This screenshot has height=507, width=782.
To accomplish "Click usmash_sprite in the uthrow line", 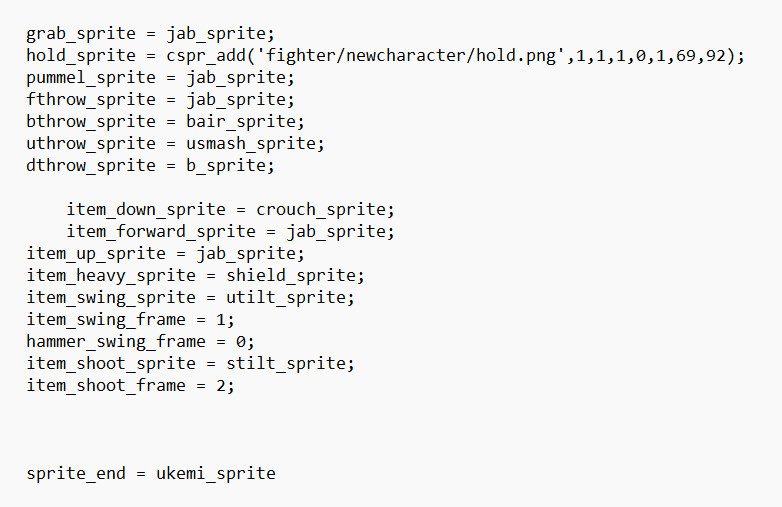I will coord(271,144).
